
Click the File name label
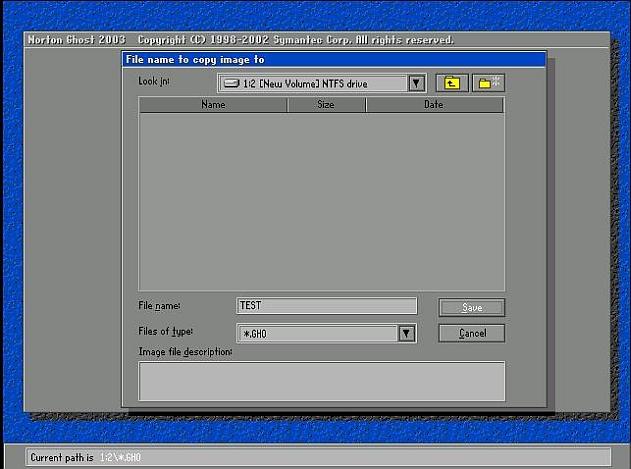[x=159, y=306]
